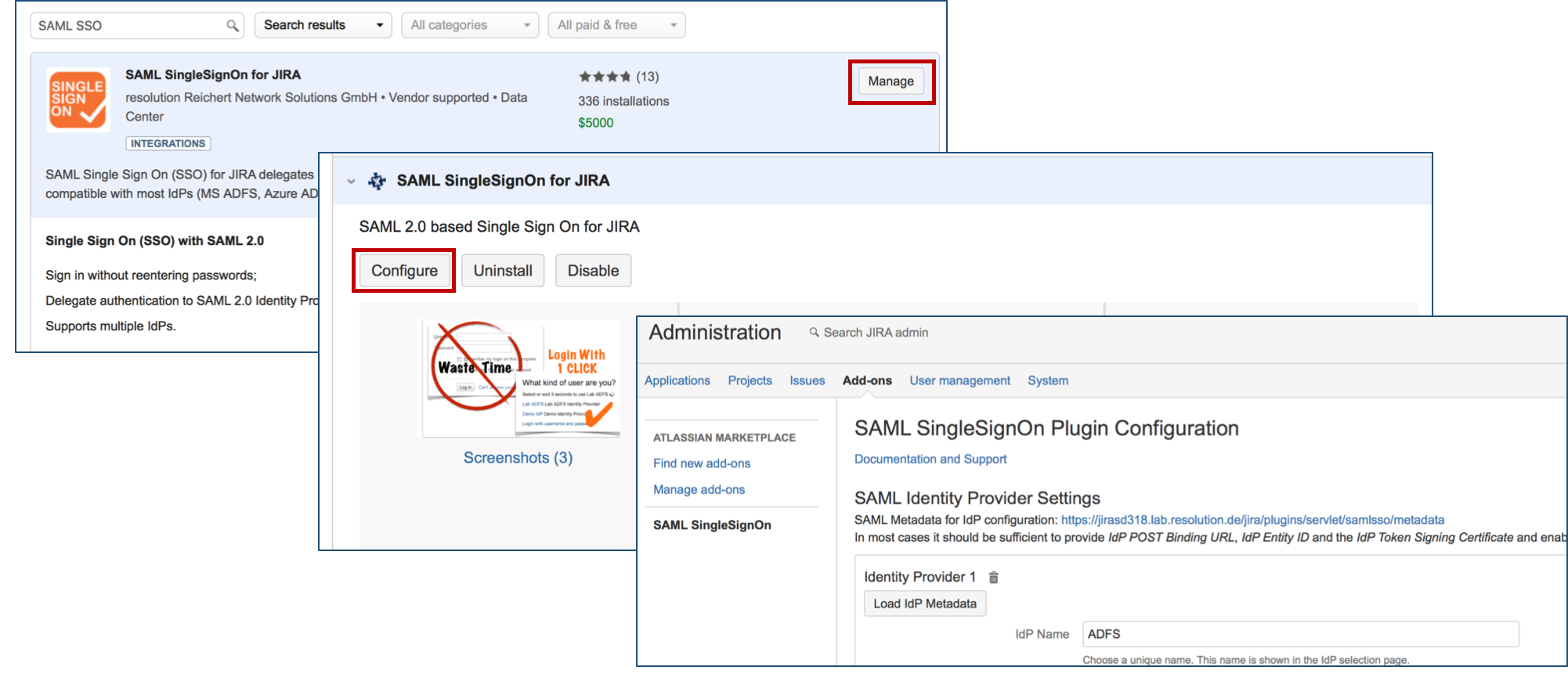Open the Applications admin tab

677,380
